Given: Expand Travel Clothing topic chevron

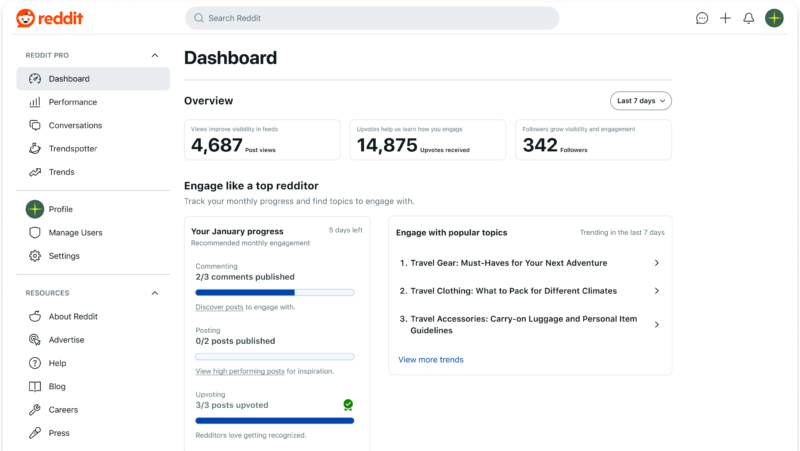Looking at the screenshot, I should click(657, 291).
